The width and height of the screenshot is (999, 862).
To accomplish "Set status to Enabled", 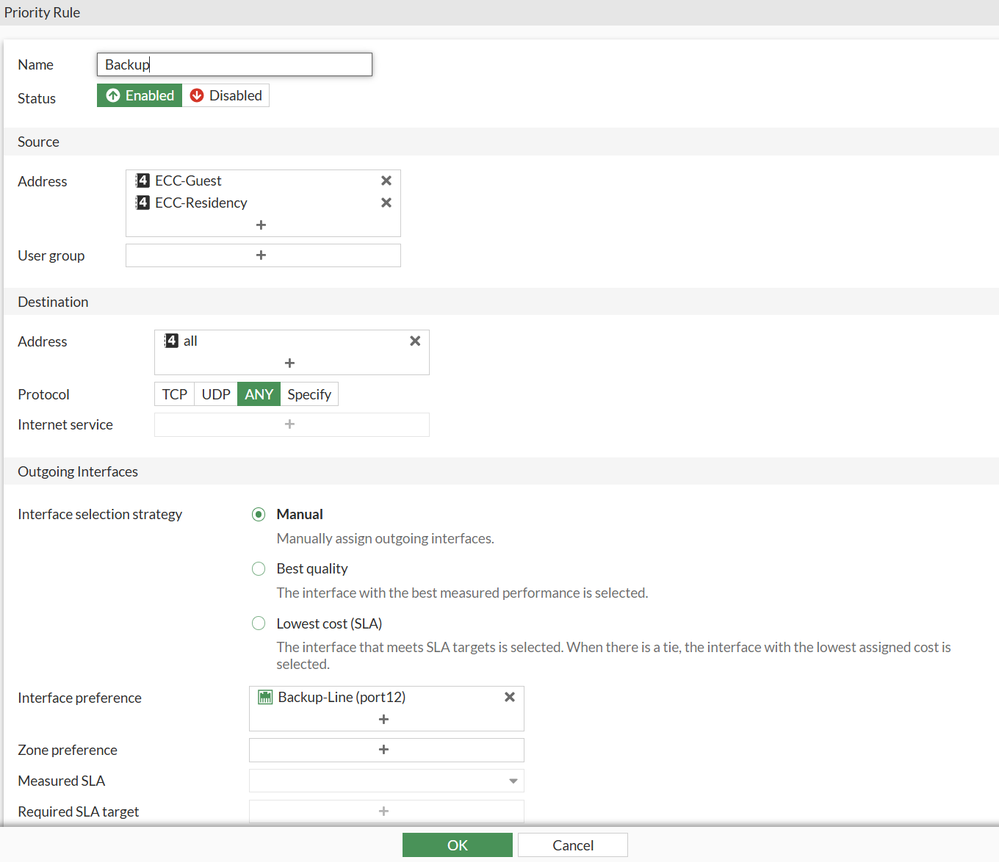I will point(140,96).
